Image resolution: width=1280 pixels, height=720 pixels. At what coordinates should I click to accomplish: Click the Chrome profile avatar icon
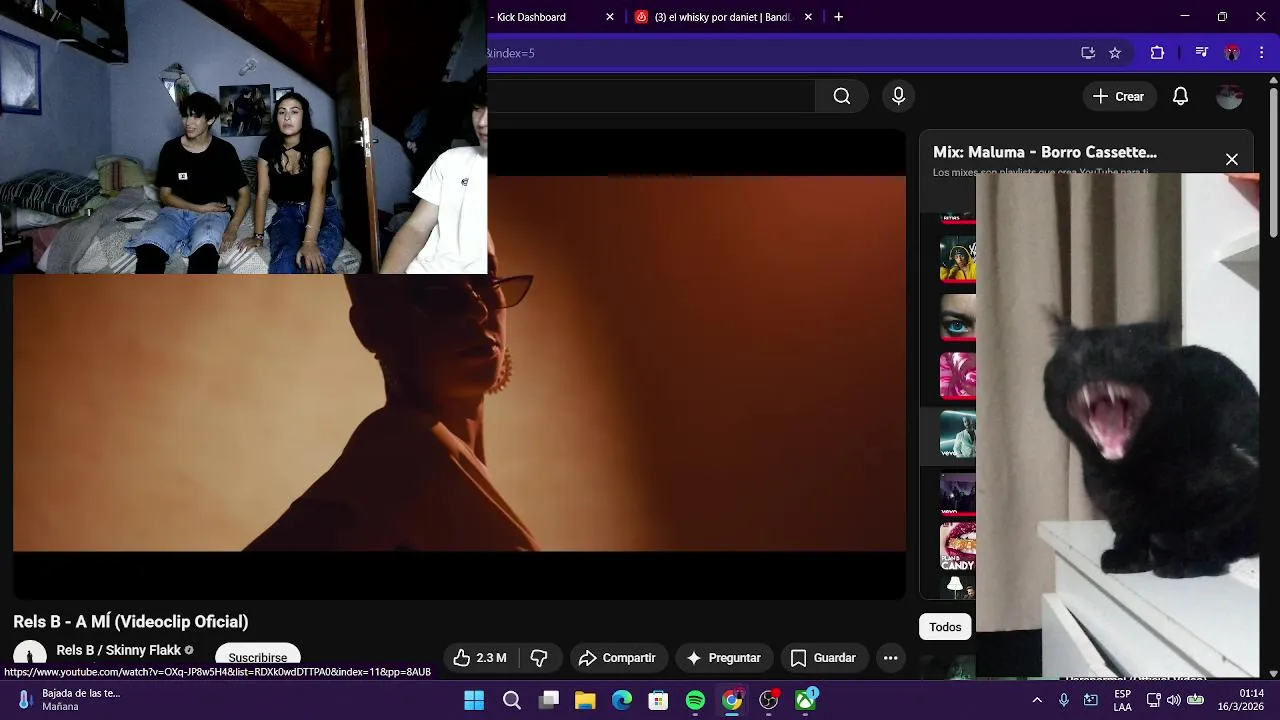pyautogui.click(x=1232, y=53)
